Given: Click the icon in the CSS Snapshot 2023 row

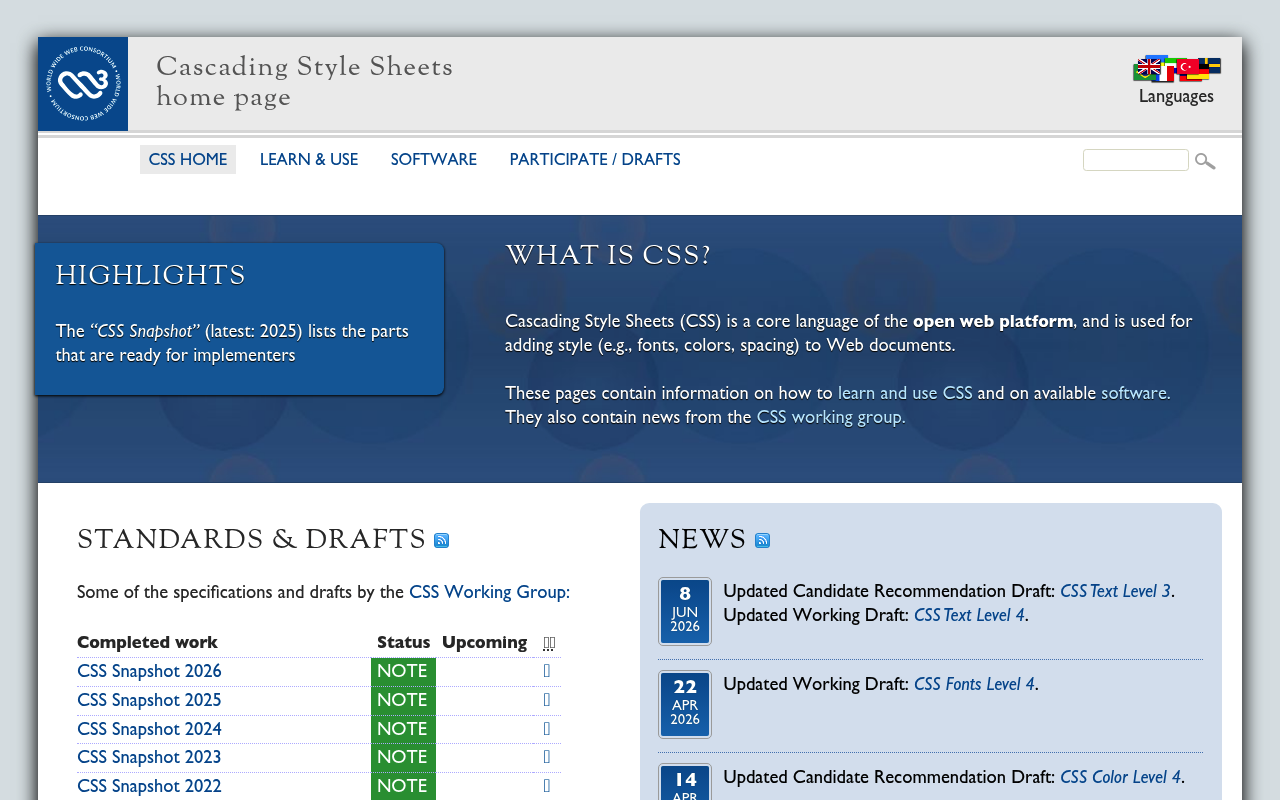Looking at the screenshot, I should click(547, 757).
